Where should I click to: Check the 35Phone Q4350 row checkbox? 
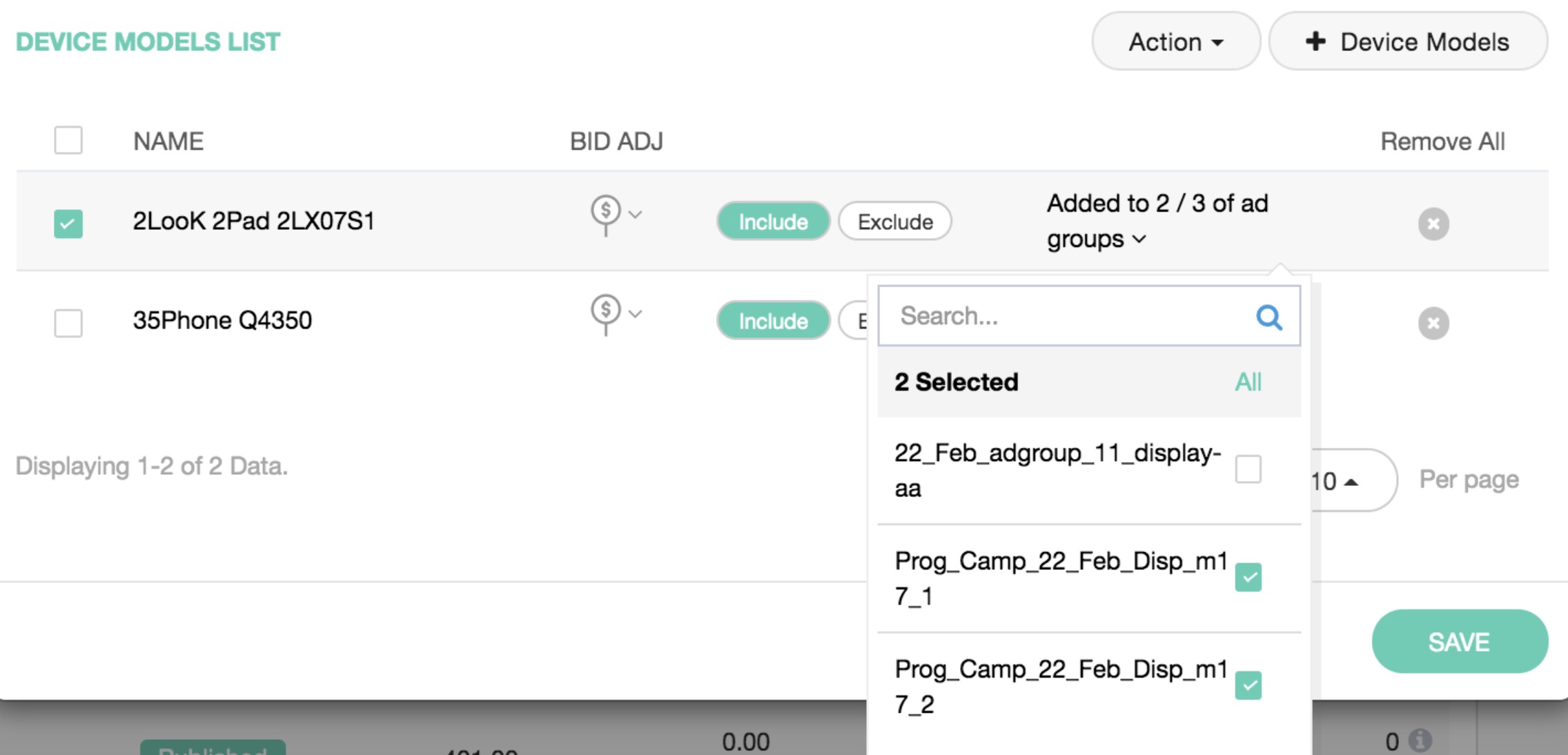tap(68, 323)
